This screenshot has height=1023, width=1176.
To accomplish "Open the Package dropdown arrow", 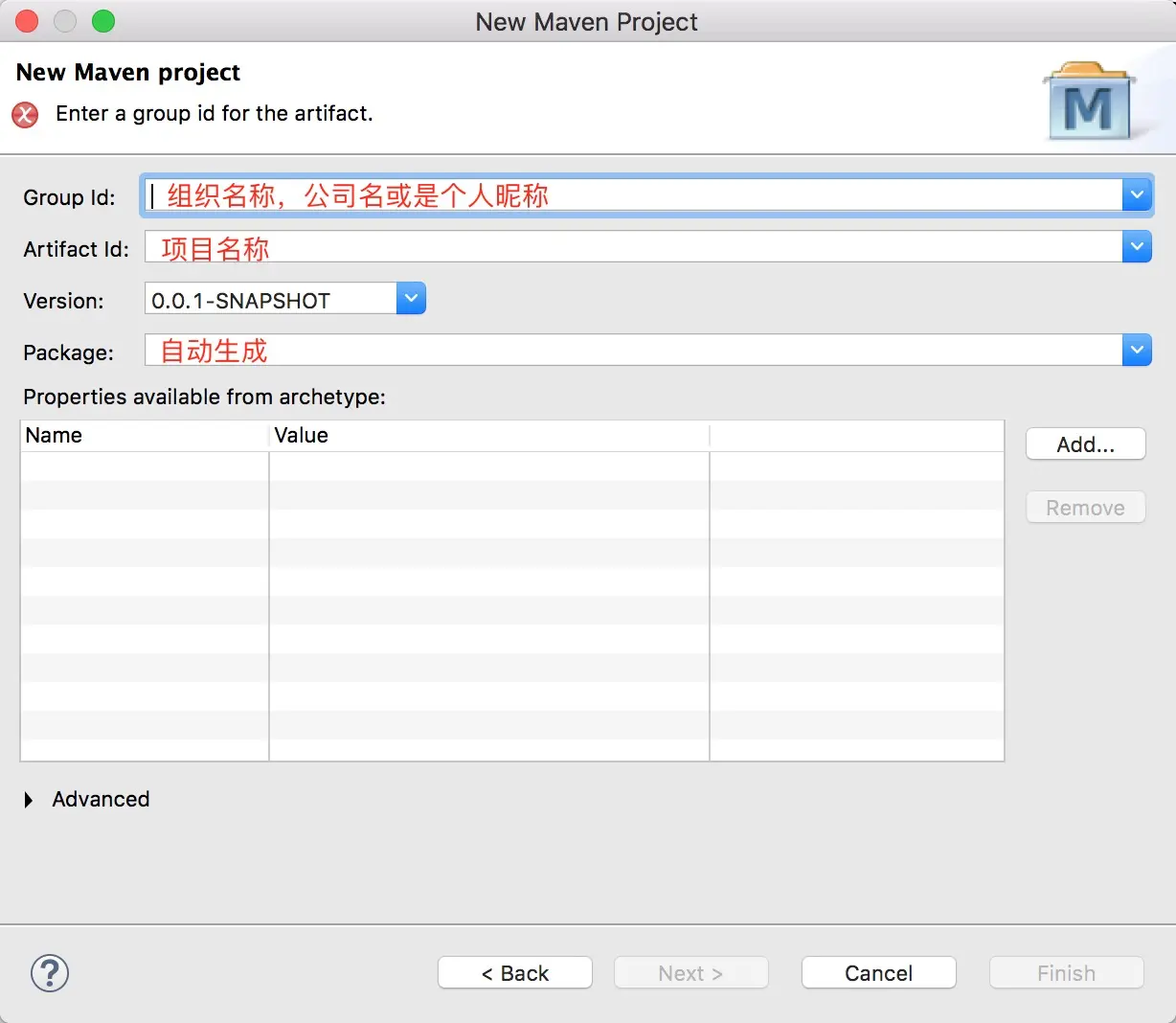I will point(1137,351).
